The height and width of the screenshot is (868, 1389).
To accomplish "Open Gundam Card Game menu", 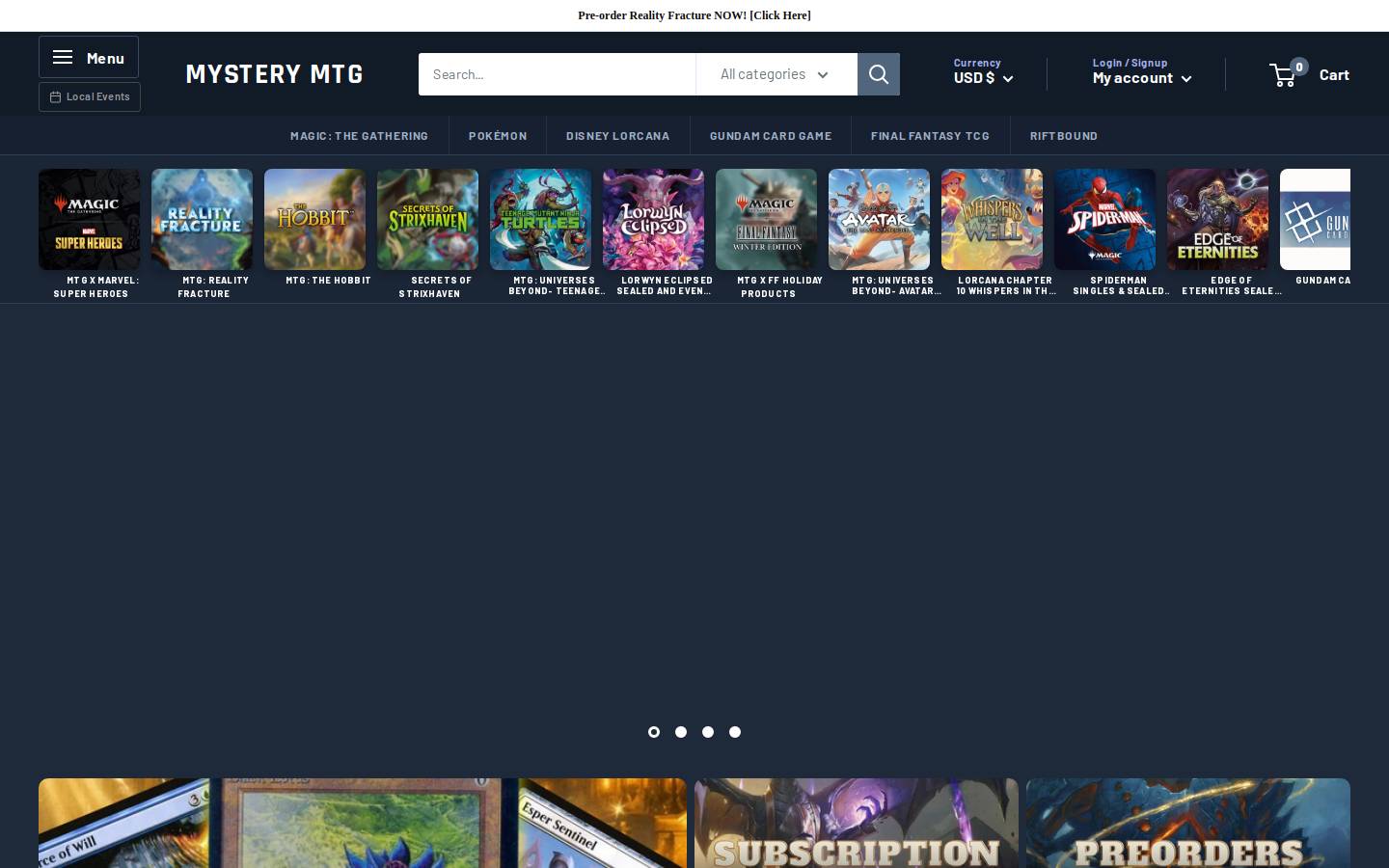I will coord(771,136).
